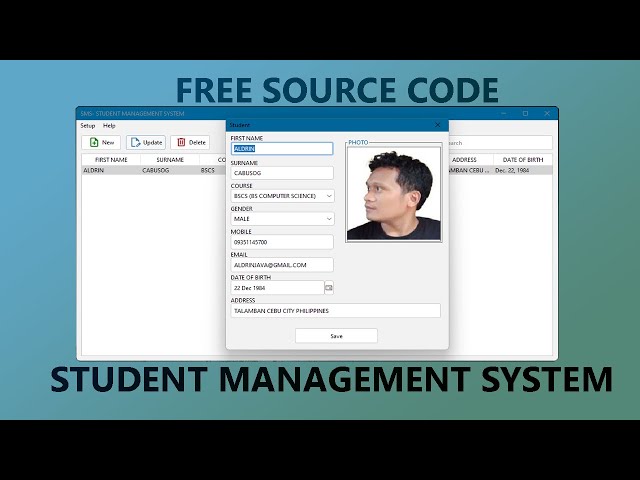
Task: Open the Setup menu
Action: (87, 126)
